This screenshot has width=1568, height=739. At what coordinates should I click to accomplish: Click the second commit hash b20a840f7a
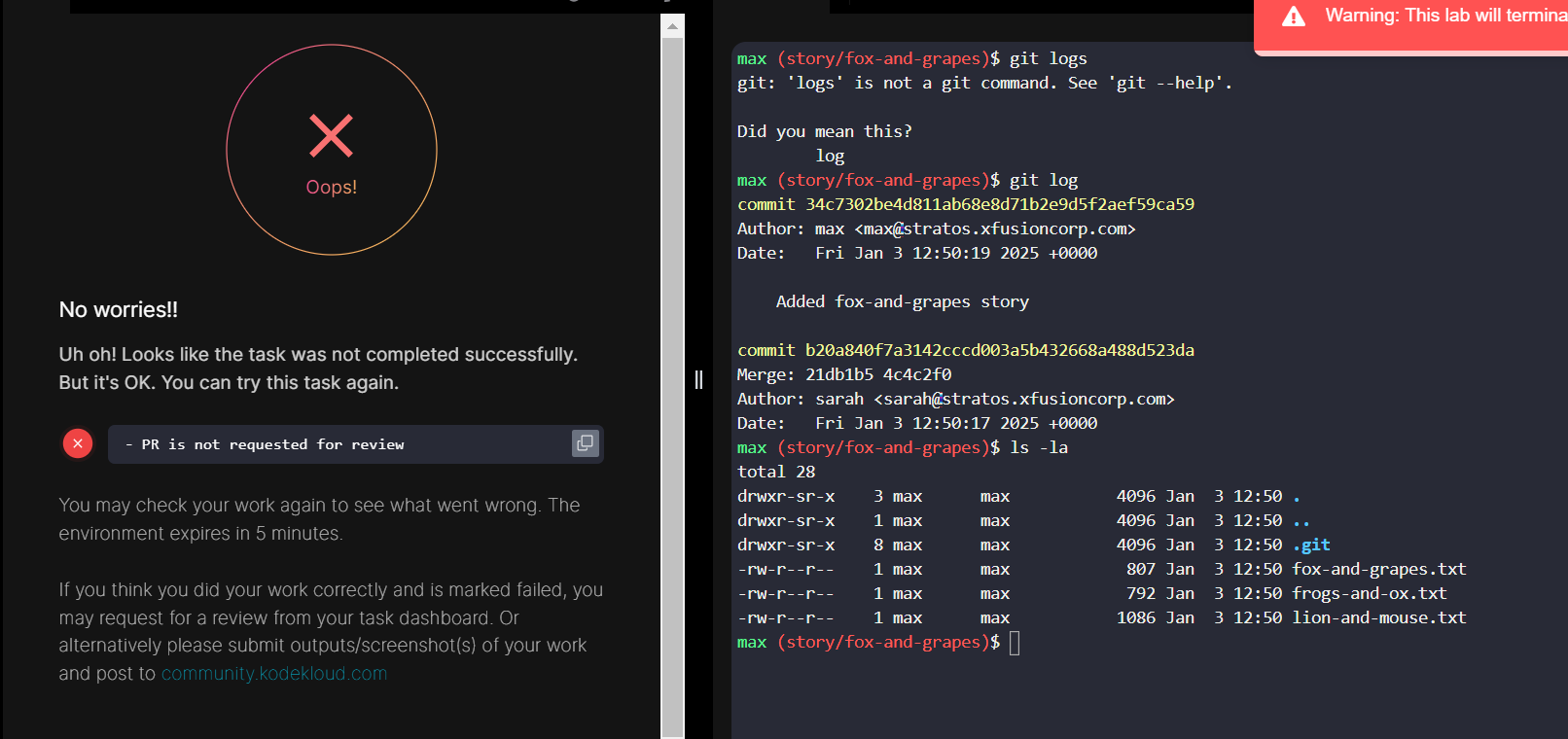point(999,350)
